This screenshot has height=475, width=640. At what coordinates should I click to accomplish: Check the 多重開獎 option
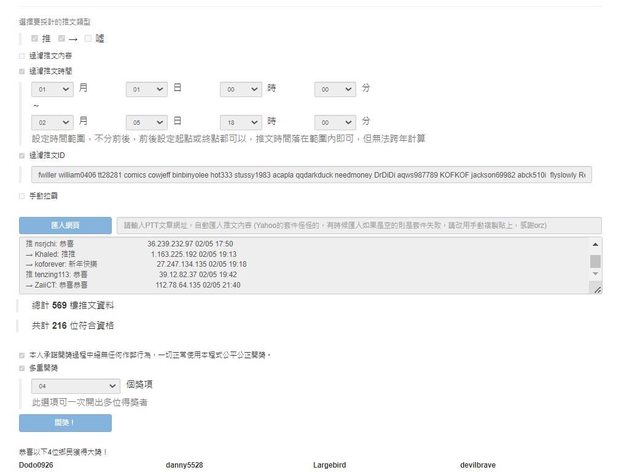pos(22,368)
